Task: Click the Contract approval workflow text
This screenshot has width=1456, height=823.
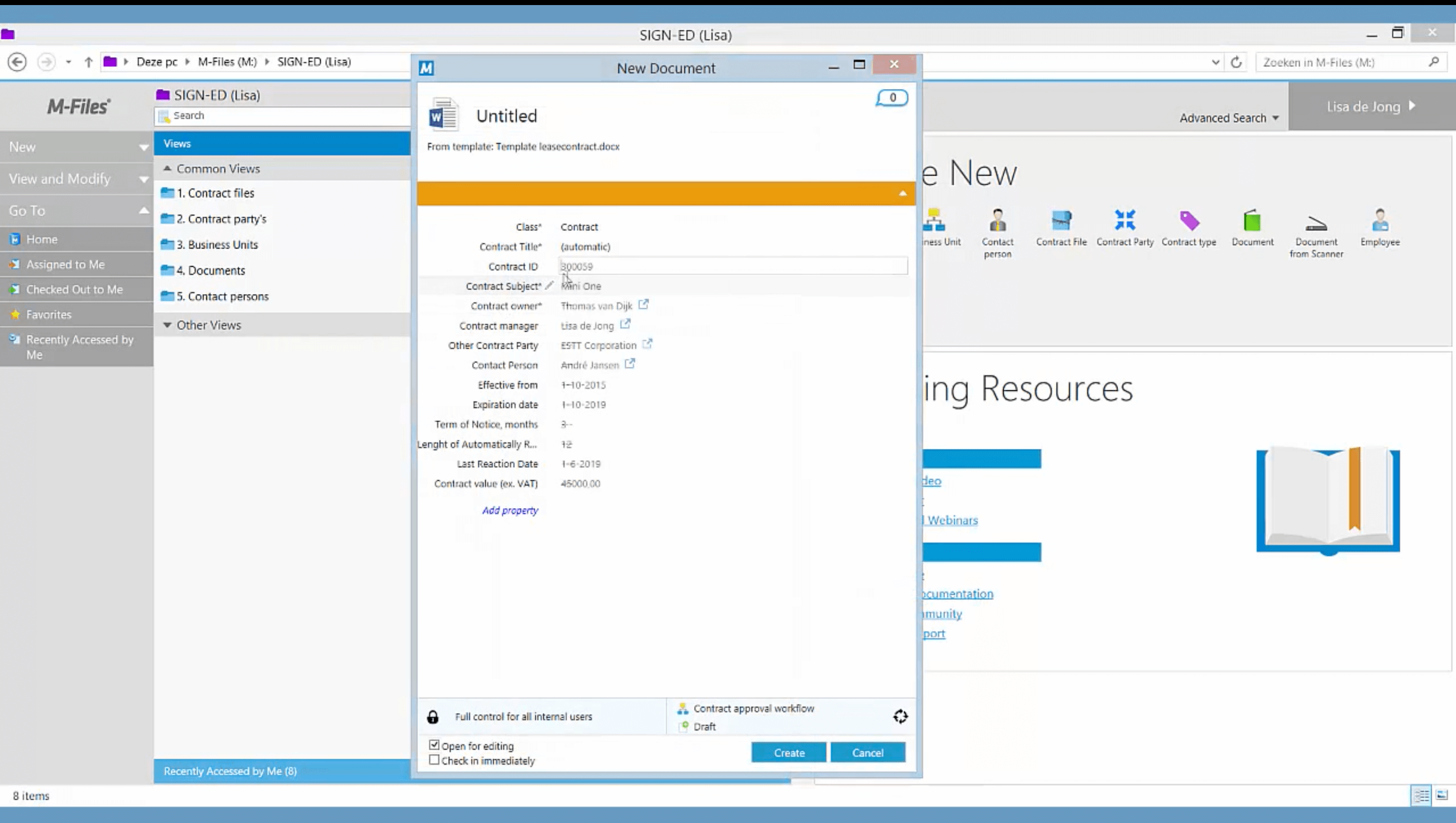Action: click(x=753, y=708)
